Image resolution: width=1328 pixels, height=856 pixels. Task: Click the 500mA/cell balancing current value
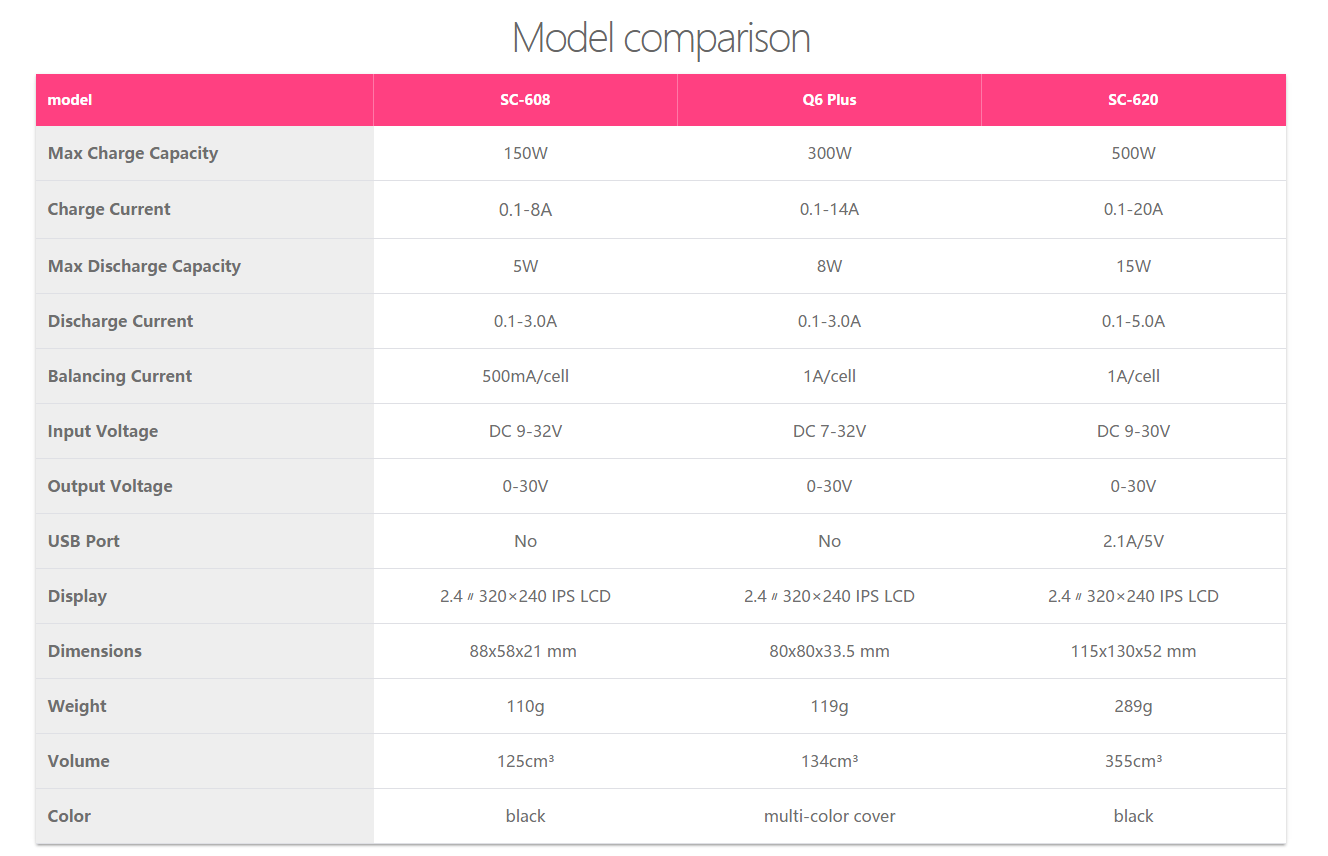point(525,376)
